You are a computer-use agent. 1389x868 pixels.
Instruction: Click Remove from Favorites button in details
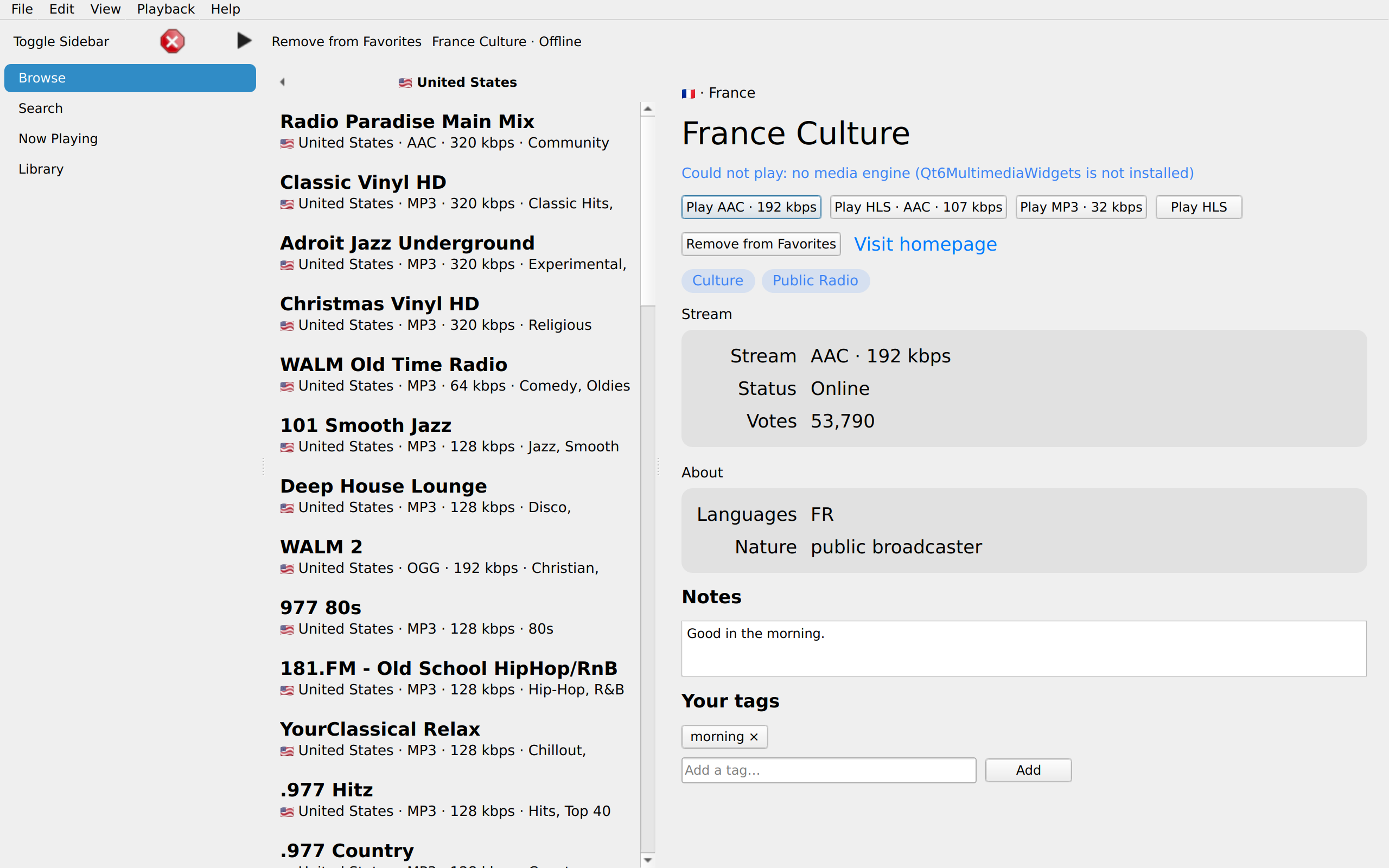(761, 244)
